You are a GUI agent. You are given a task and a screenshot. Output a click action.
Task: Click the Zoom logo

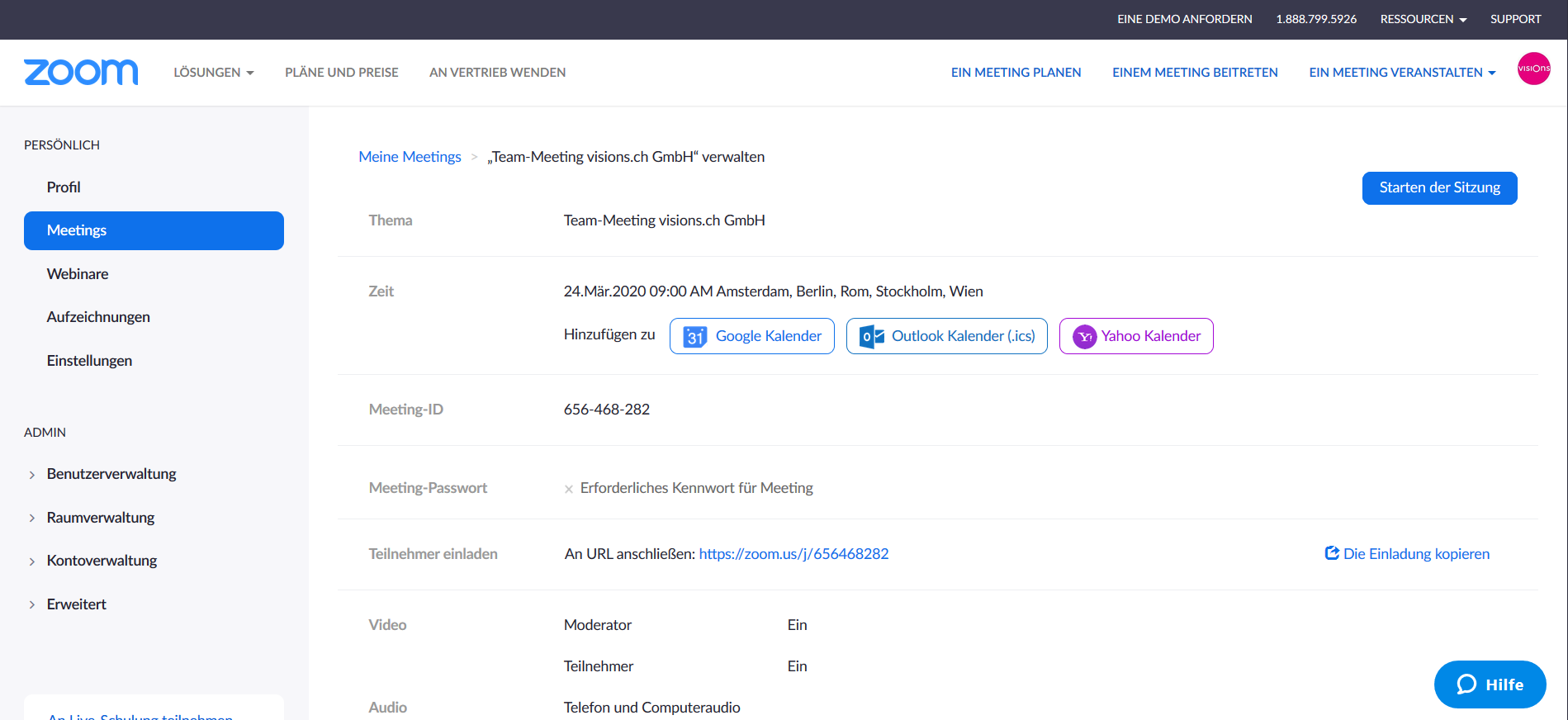pyautogui.click(x=81, y=73)
